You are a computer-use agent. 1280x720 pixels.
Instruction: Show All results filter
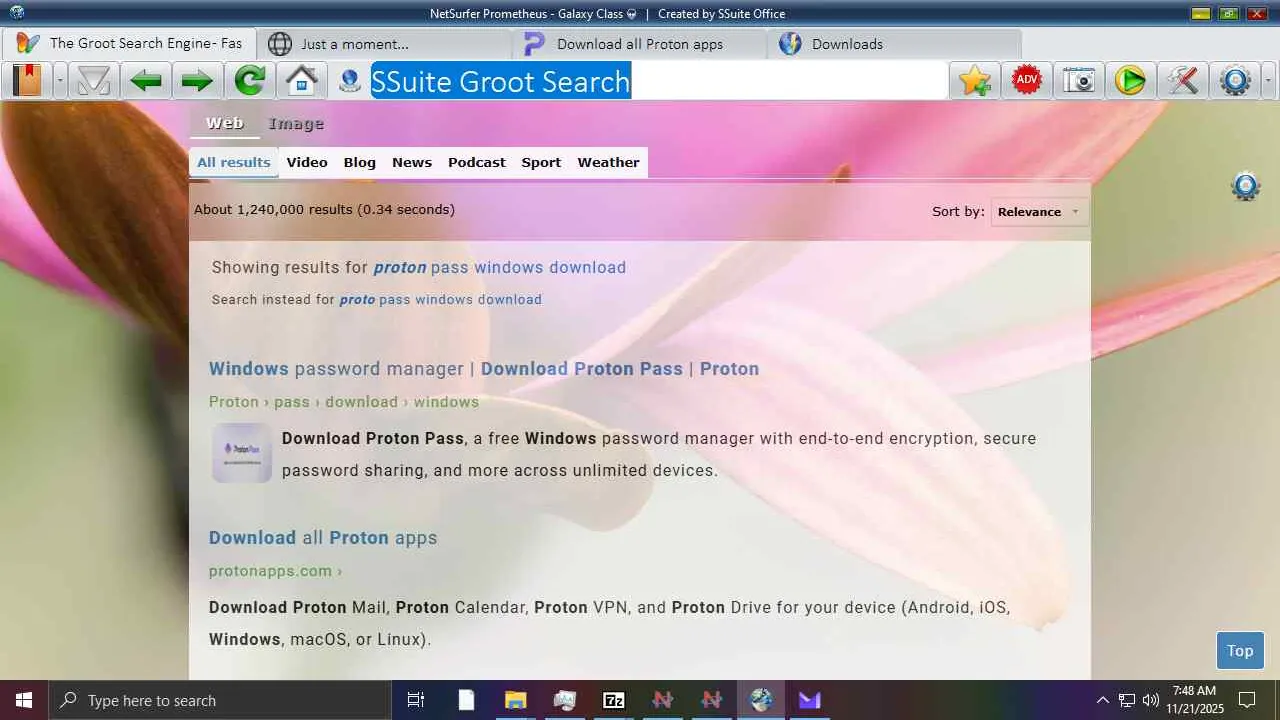pyautogui.click(x=234, y=163)
